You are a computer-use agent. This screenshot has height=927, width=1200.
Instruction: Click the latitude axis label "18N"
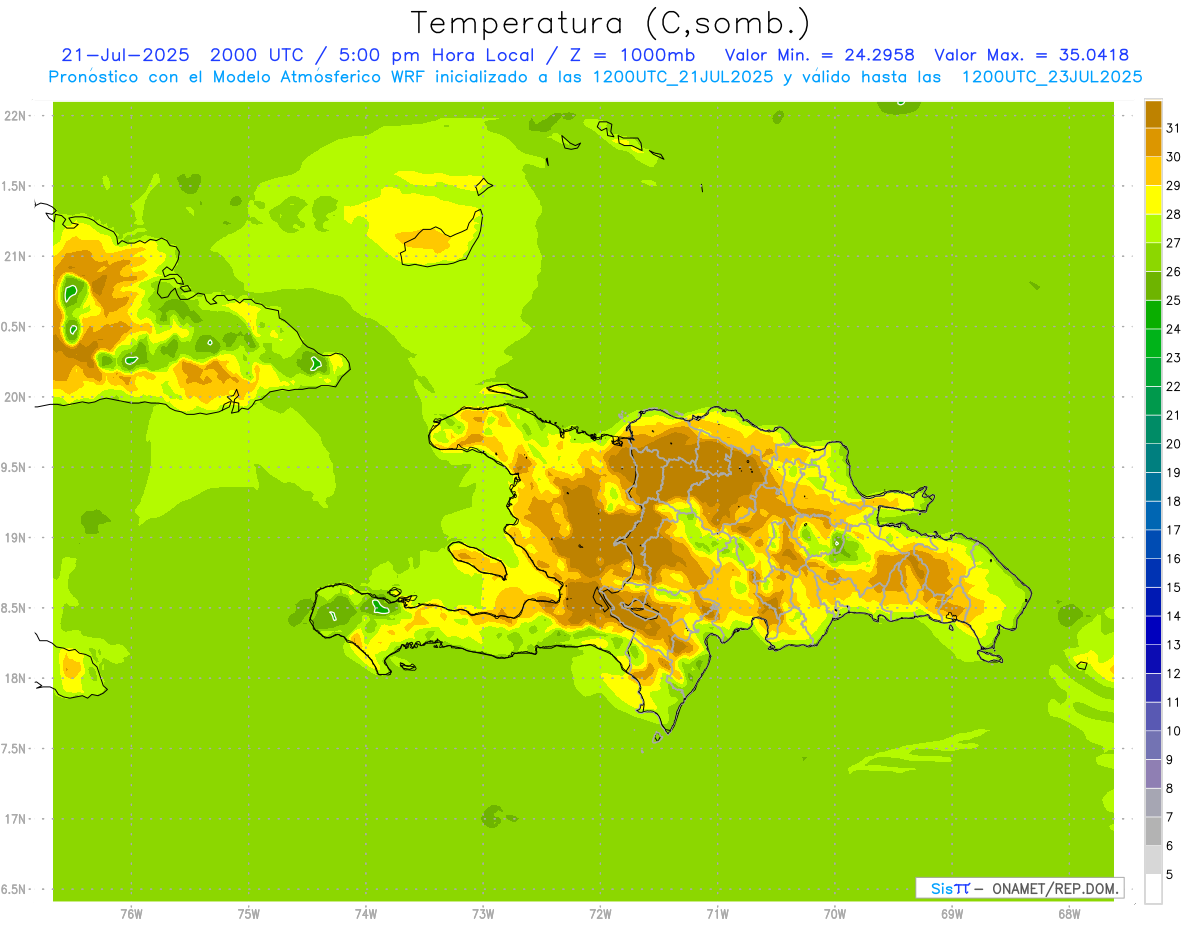tap(15, 678)
